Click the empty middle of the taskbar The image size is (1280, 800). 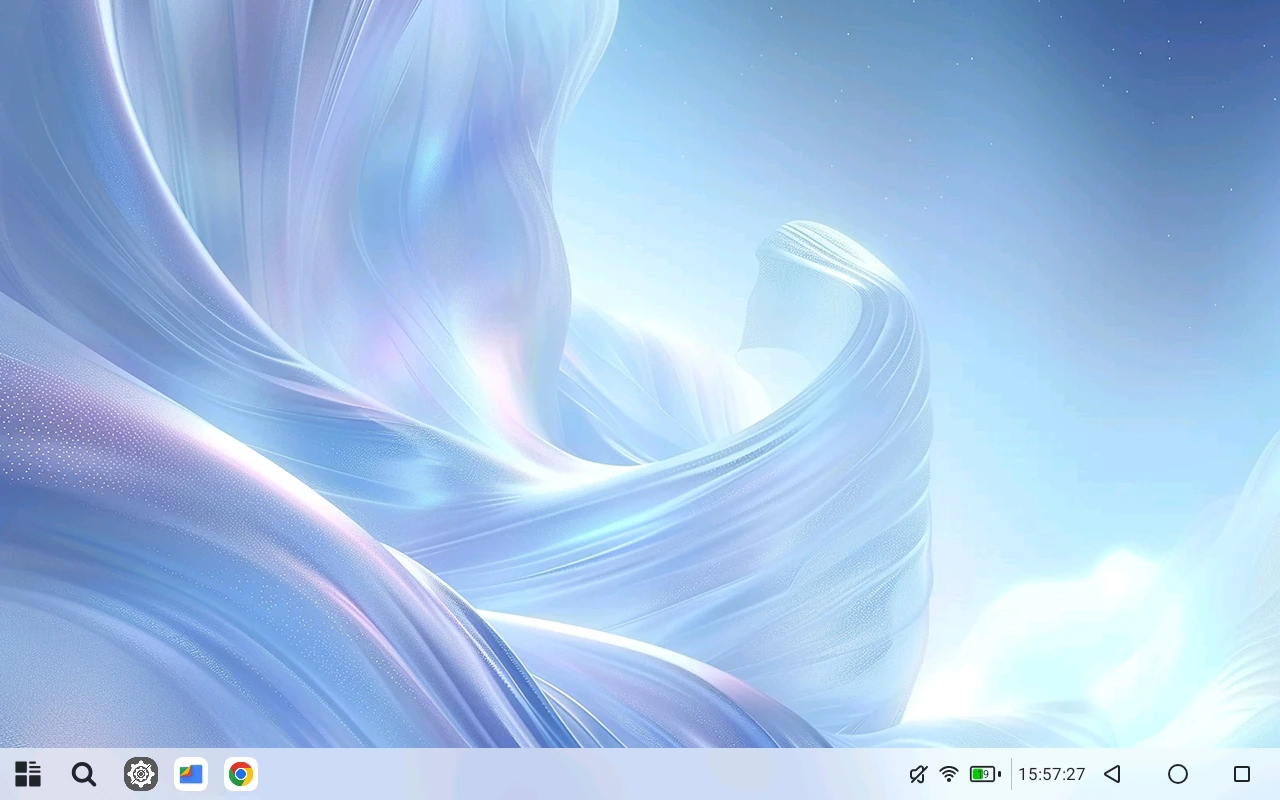pyautogui.click(x=580, y=774)
